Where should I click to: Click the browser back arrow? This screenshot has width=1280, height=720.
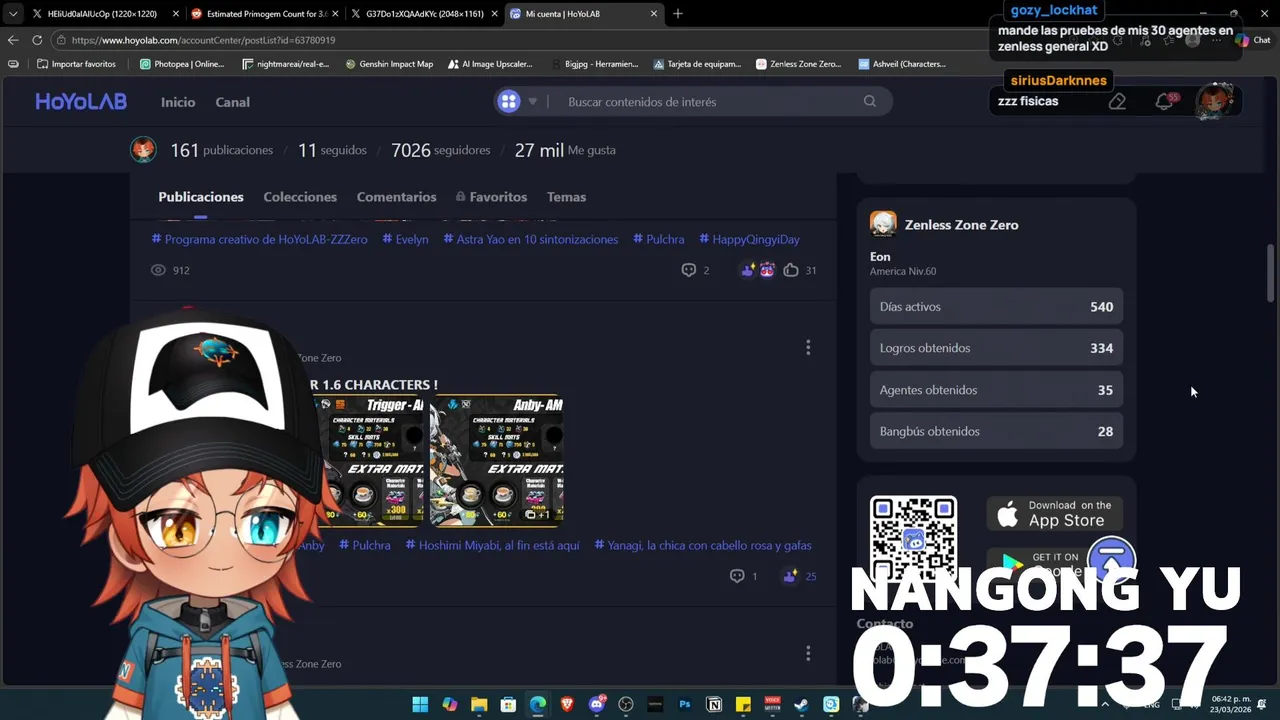click(x=12, y=40)
